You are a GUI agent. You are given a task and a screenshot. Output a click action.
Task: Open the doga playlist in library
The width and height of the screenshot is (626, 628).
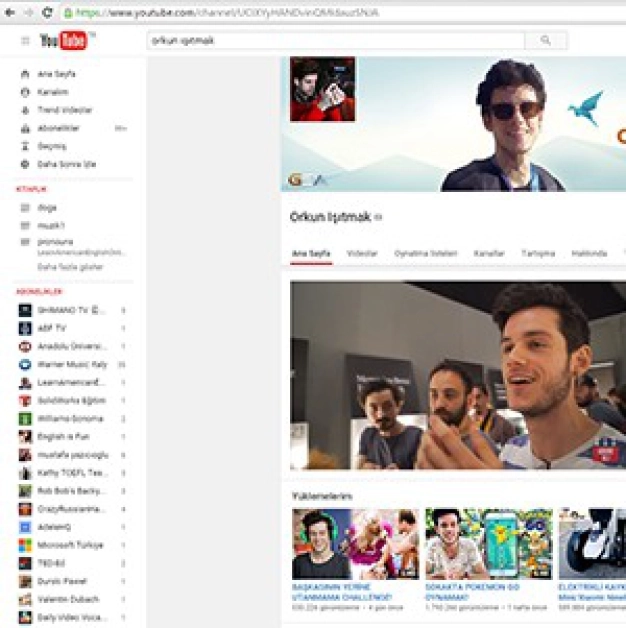(46, 207)
